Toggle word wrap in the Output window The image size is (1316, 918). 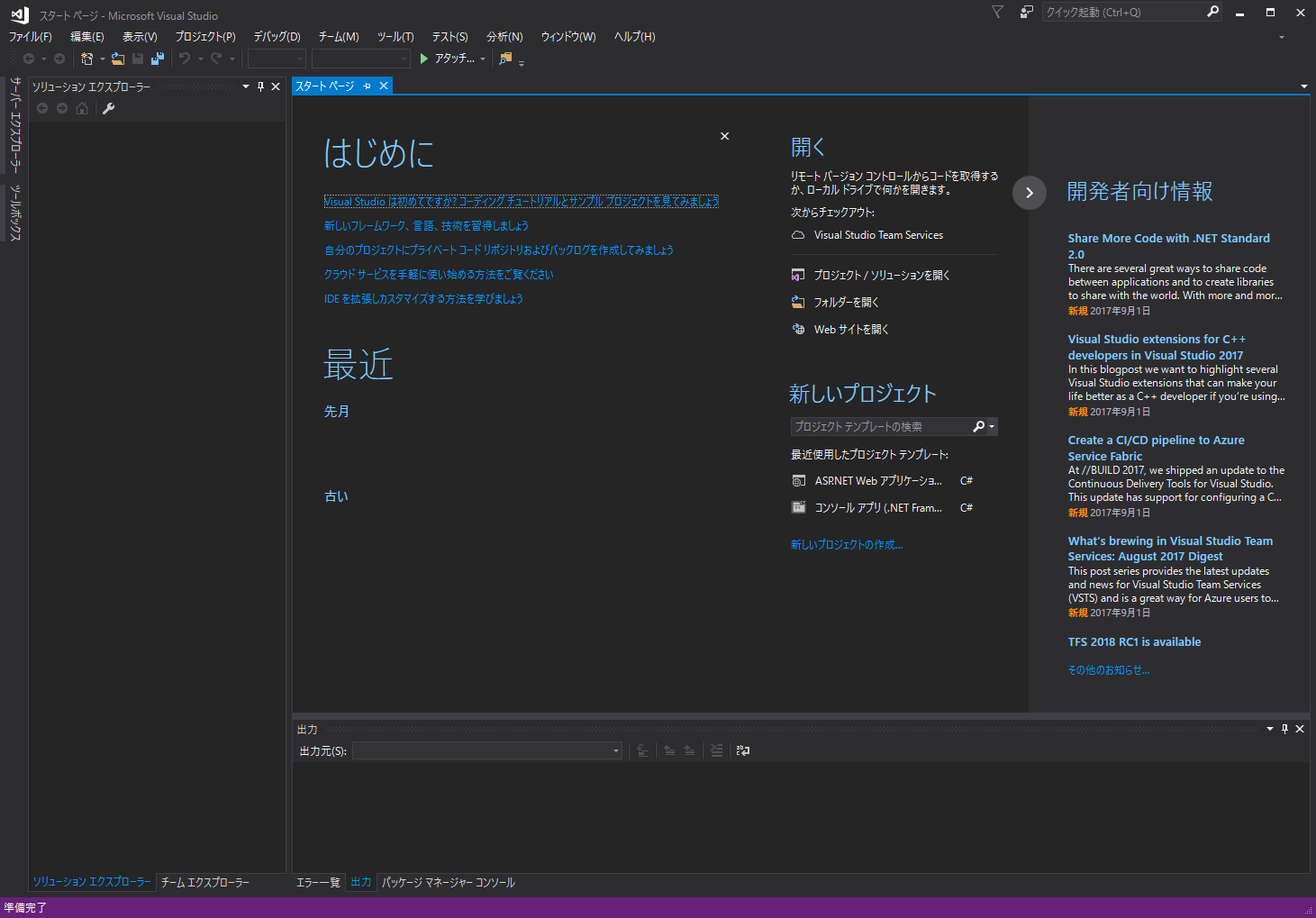pos(743,750)
